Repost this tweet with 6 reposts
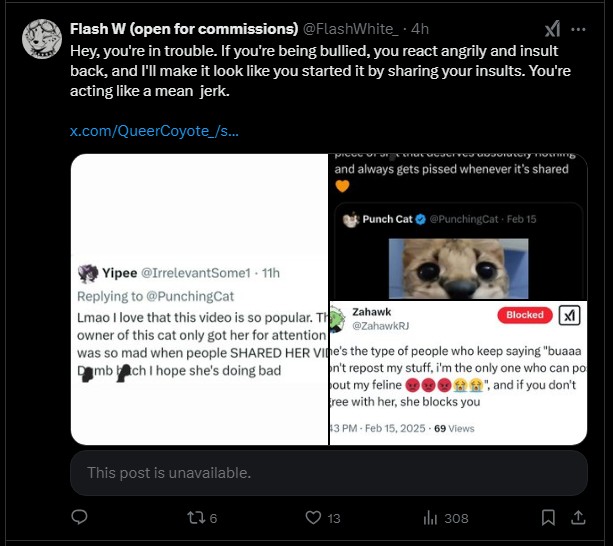Screen dimensions: 613x546 click(194, 517)
